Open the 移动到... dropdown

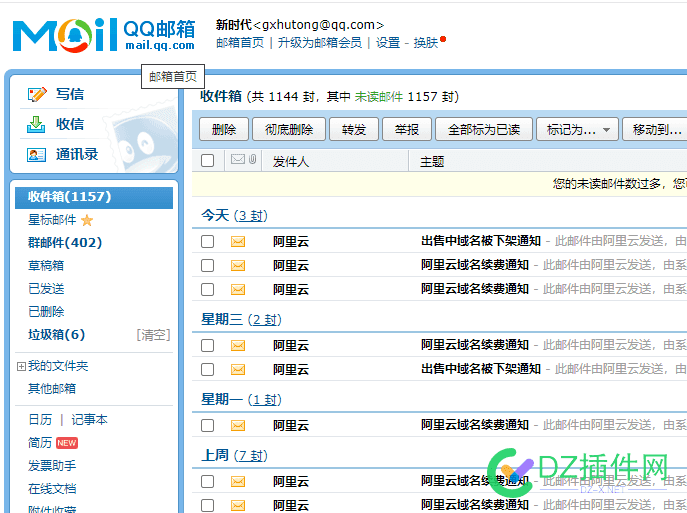tap(655, 129)
